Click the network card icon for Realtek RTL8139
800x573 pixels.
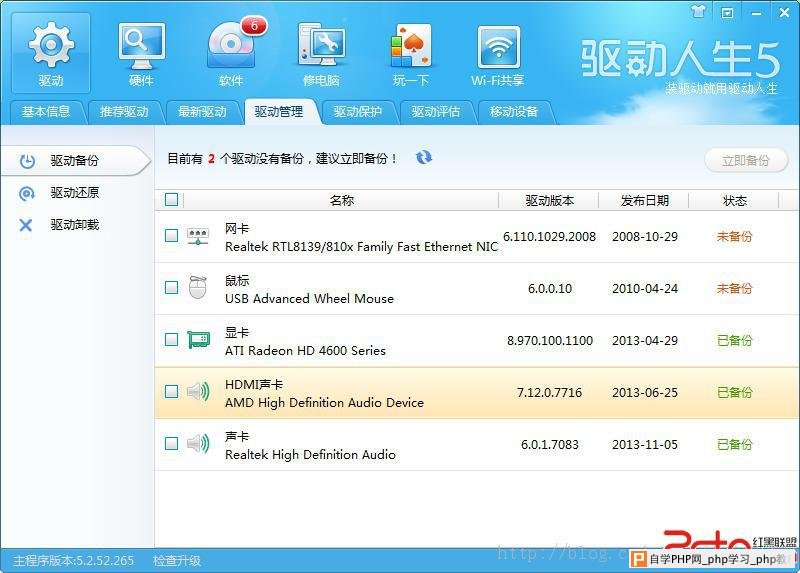(198, 236)
